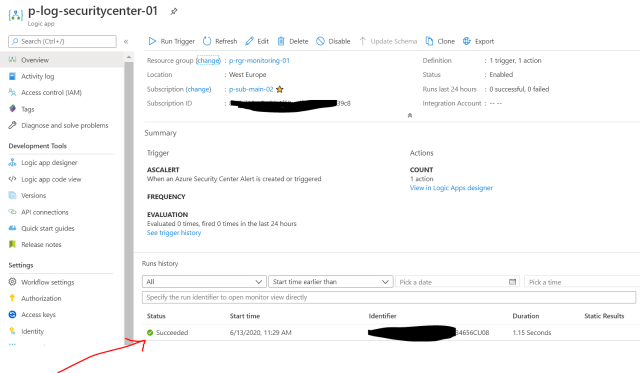The height and width of the screenshot is (373, 640).
Task: Click the Edit pencil icon
Action: tap(249, 41)
